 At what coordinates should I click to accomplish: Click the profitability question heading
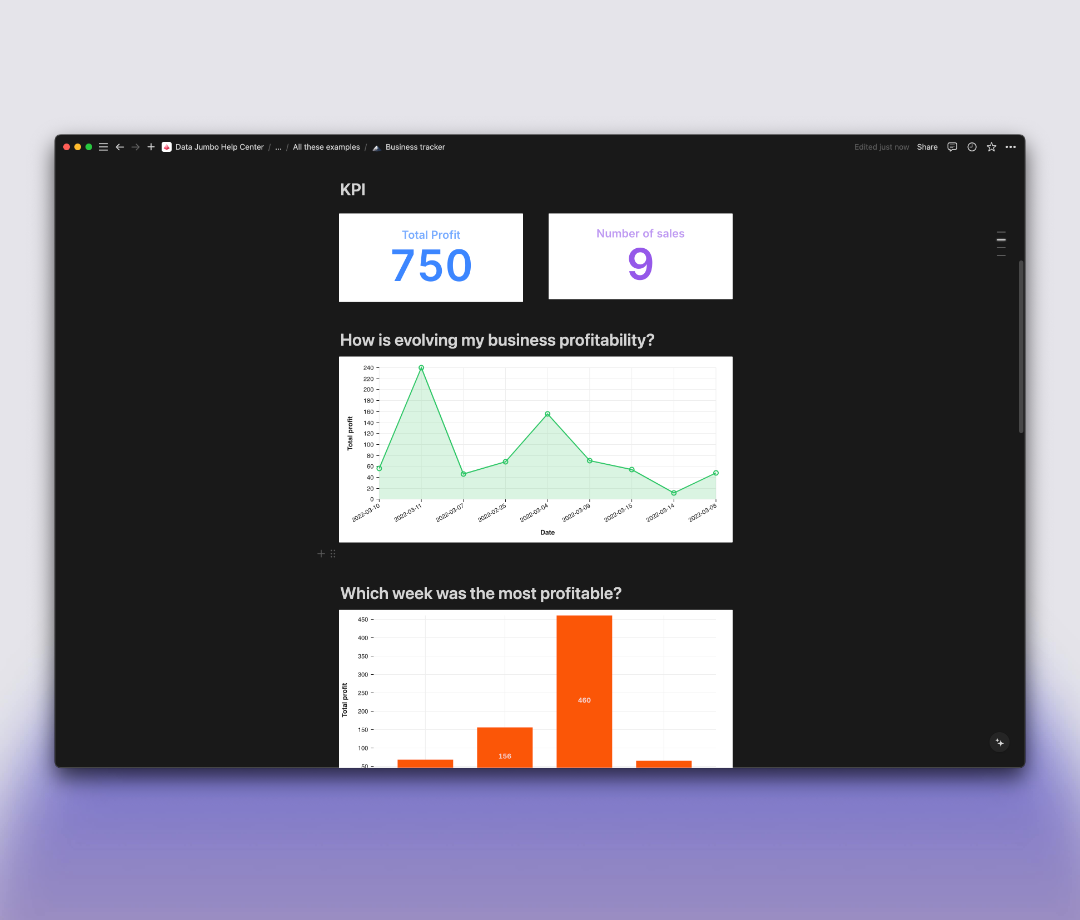(497, 340)
